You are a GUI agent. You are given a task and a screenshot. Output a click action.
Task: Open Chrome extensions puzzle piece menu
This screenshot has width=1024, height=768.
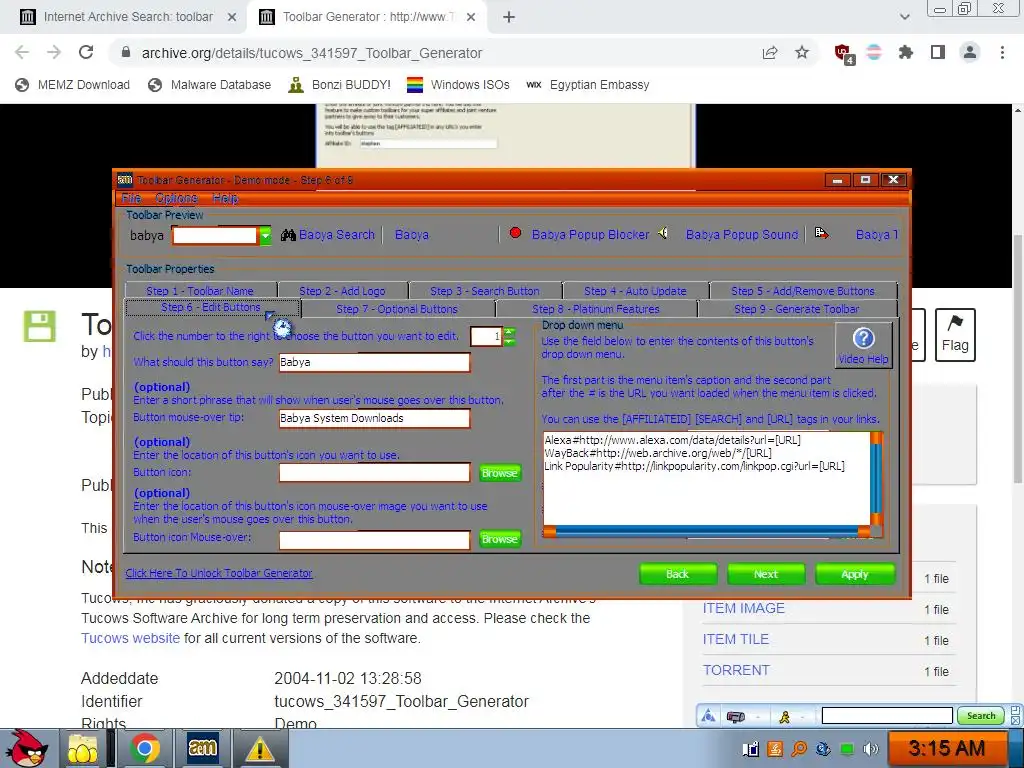[906, 53]
